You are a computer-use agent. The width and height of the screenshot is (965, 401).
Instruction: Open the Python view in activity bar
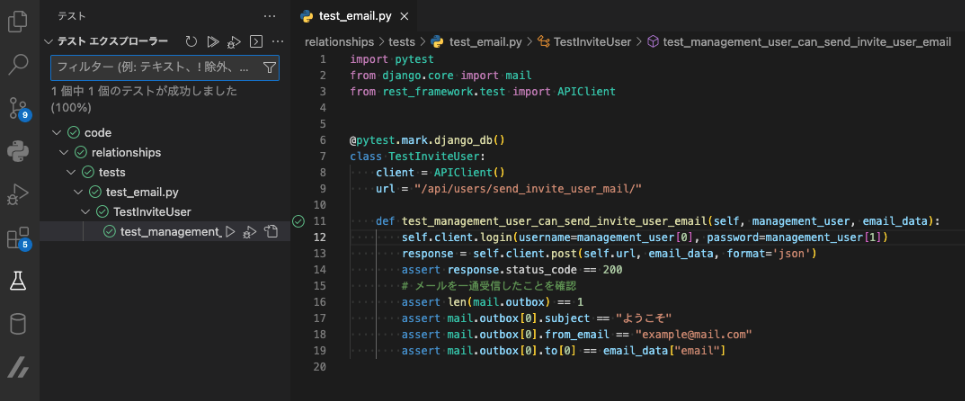tap(18, 151)
